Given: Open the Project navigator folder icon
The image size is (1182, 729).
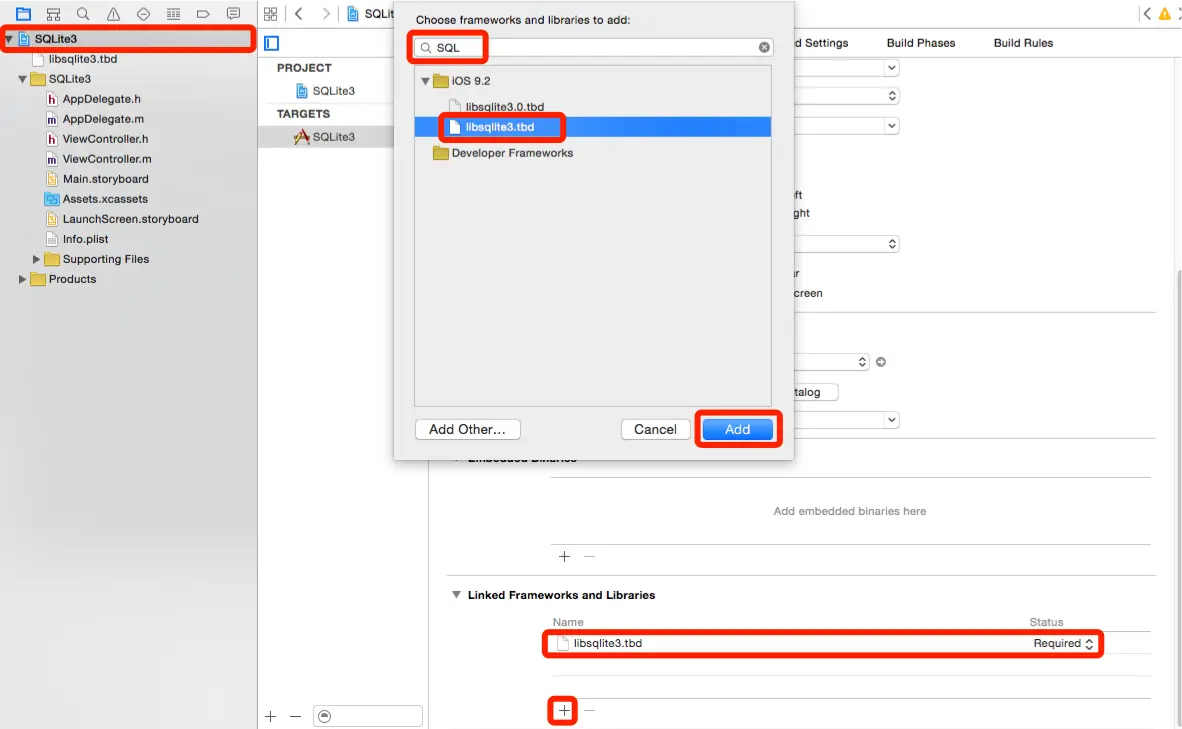Looking at the screenshot, I should (x=23, y=14).
